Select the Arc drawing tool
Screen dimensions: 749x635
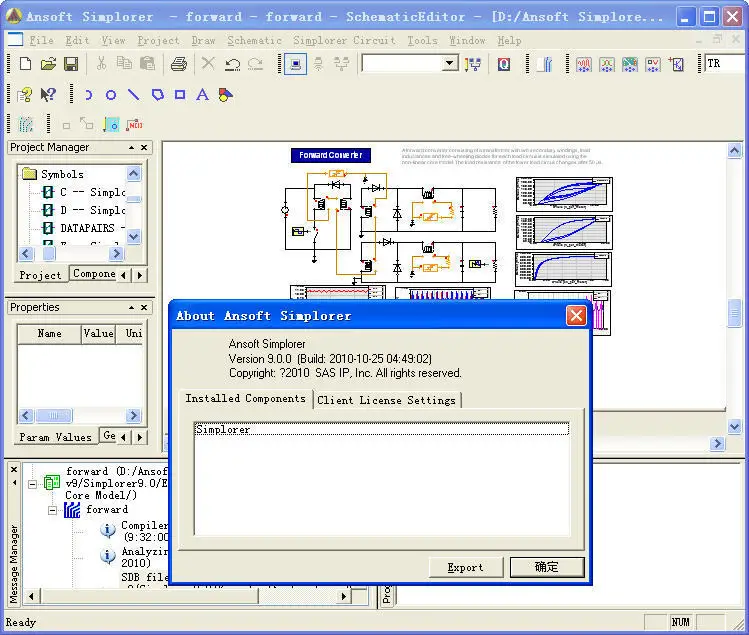(88, 95)
